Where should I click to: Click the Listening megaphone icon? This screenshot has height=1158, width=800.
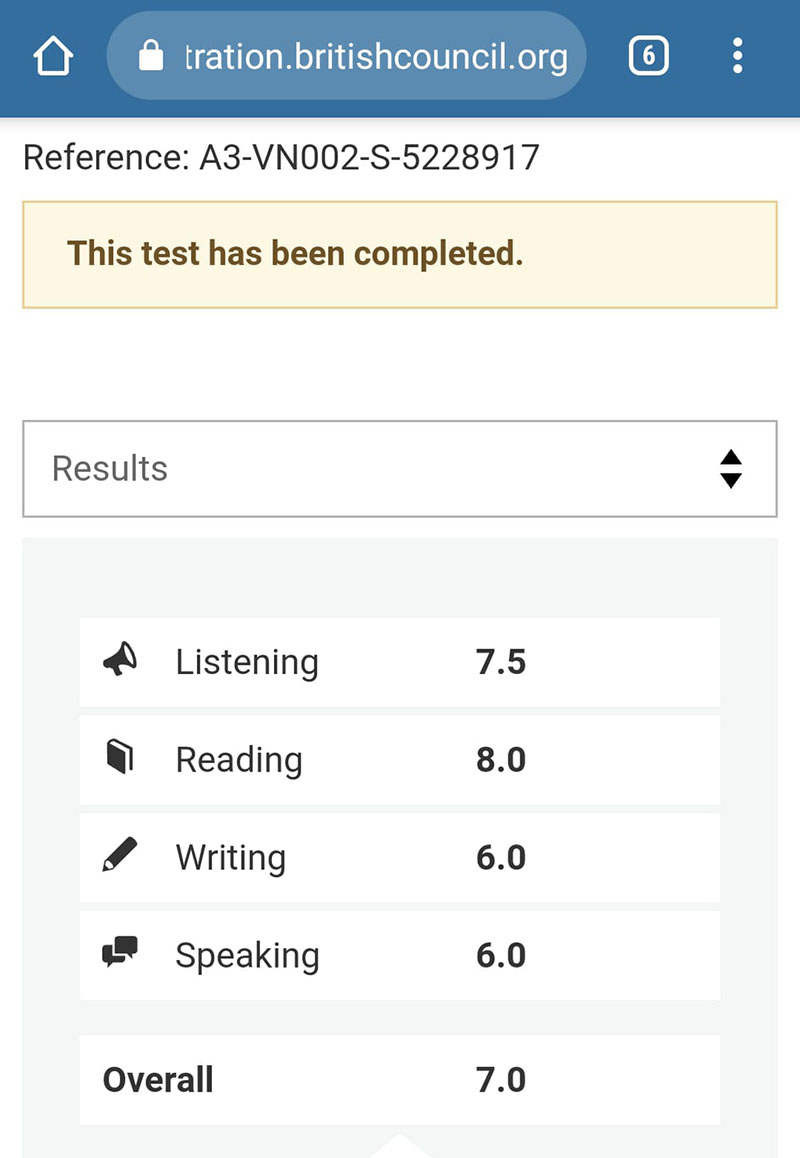(x=120, y=660)
